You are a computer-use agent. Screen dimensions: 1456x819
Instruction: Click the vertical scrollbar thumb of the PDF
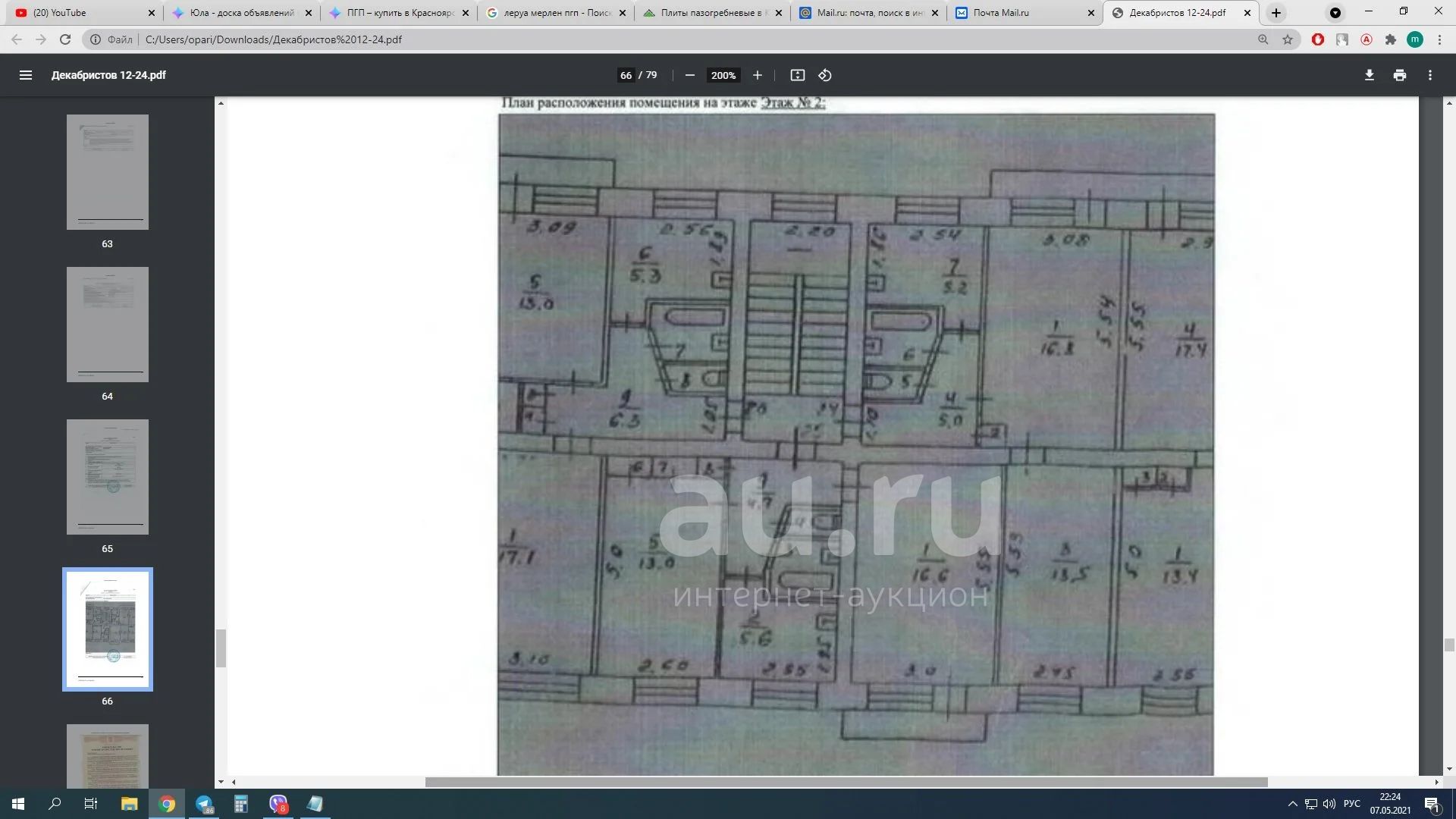click(1450, 645)
